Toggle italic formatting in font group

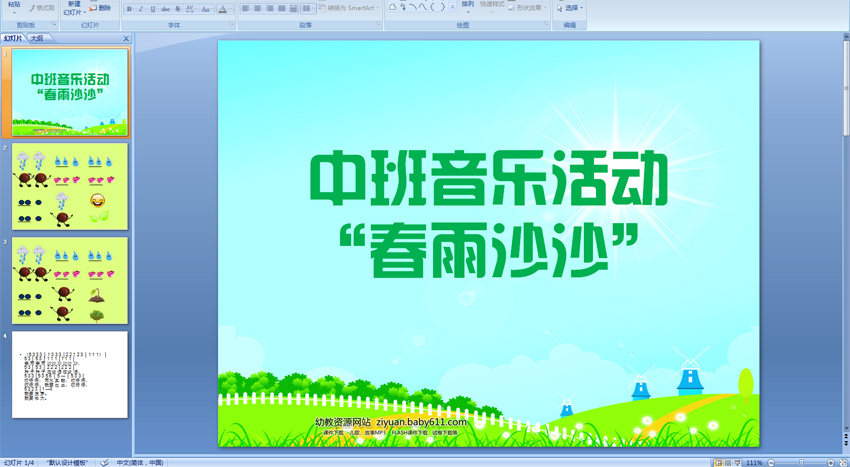(x=140, y=9)
